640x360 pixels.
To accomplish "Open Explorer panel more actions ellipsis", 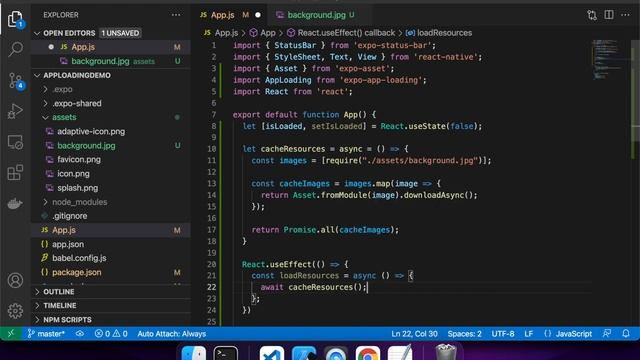I will [176, 15].
